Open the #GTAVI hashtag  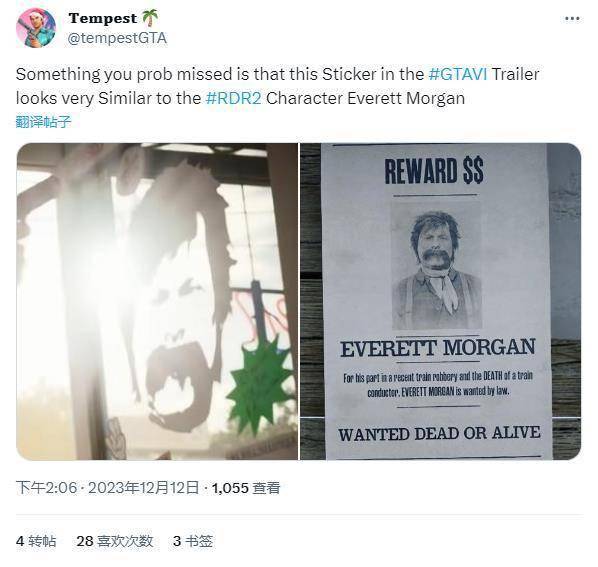click(x=458, y=74)
